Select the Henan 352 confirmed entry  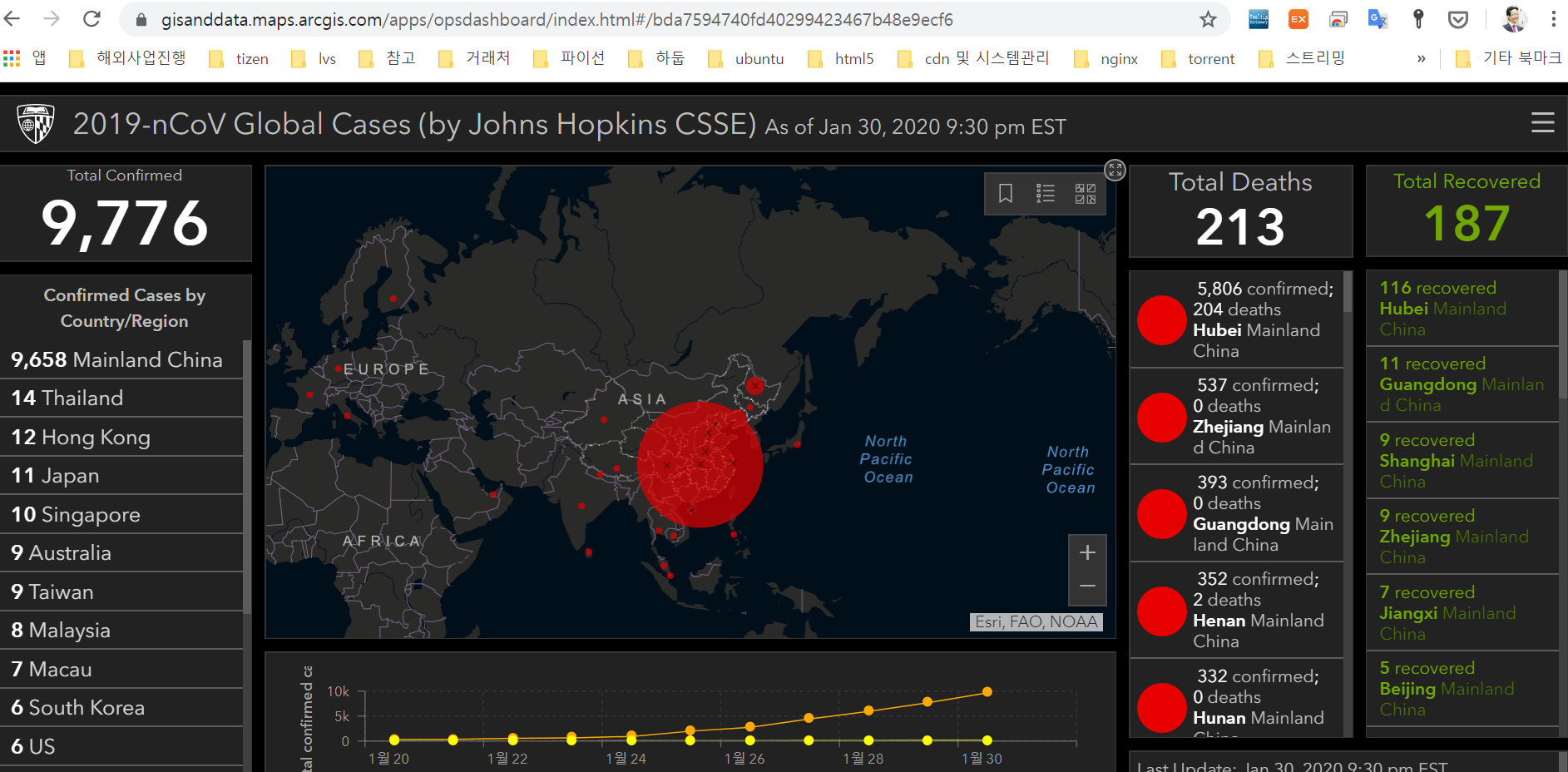[x=1236, y=610]
